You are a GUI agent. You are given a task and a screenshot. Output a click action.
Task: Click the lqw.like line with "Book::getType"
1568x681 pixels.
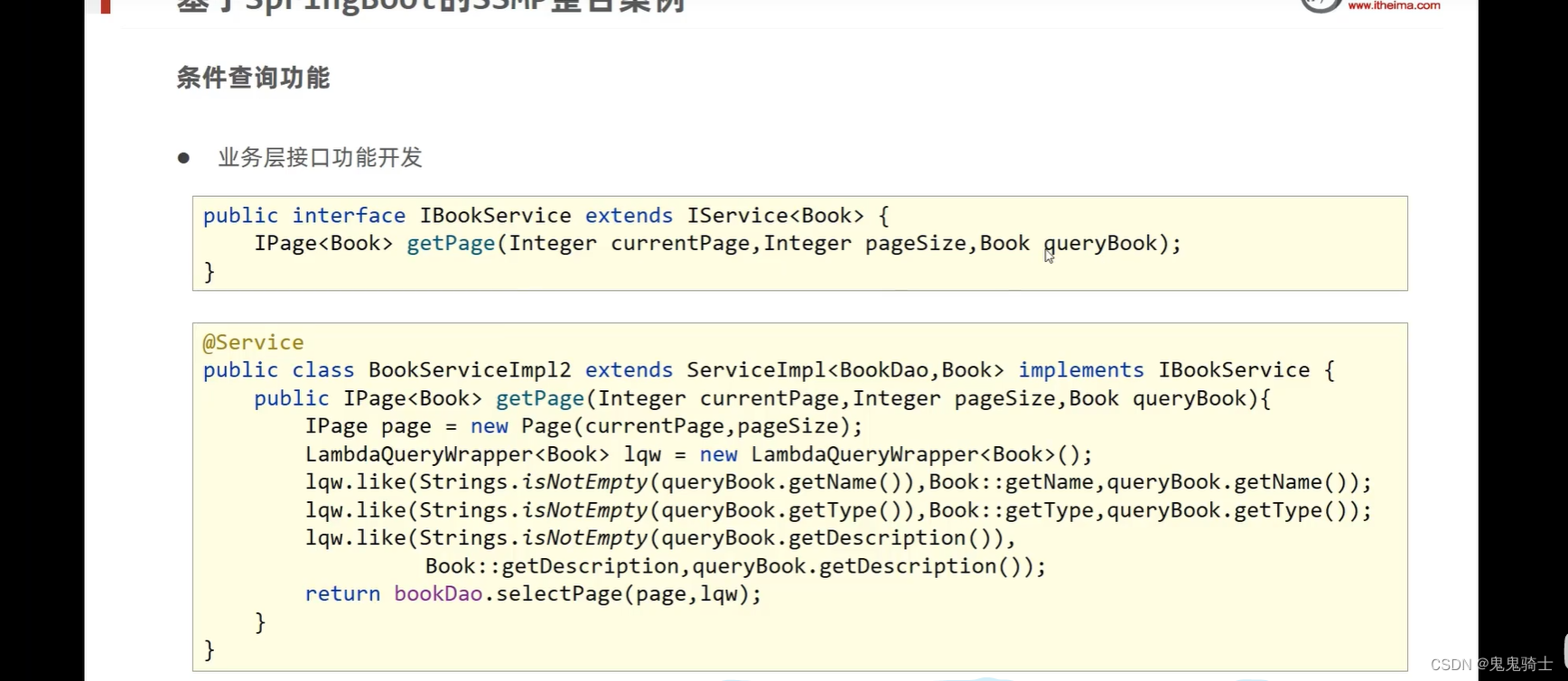pos(837,510)
